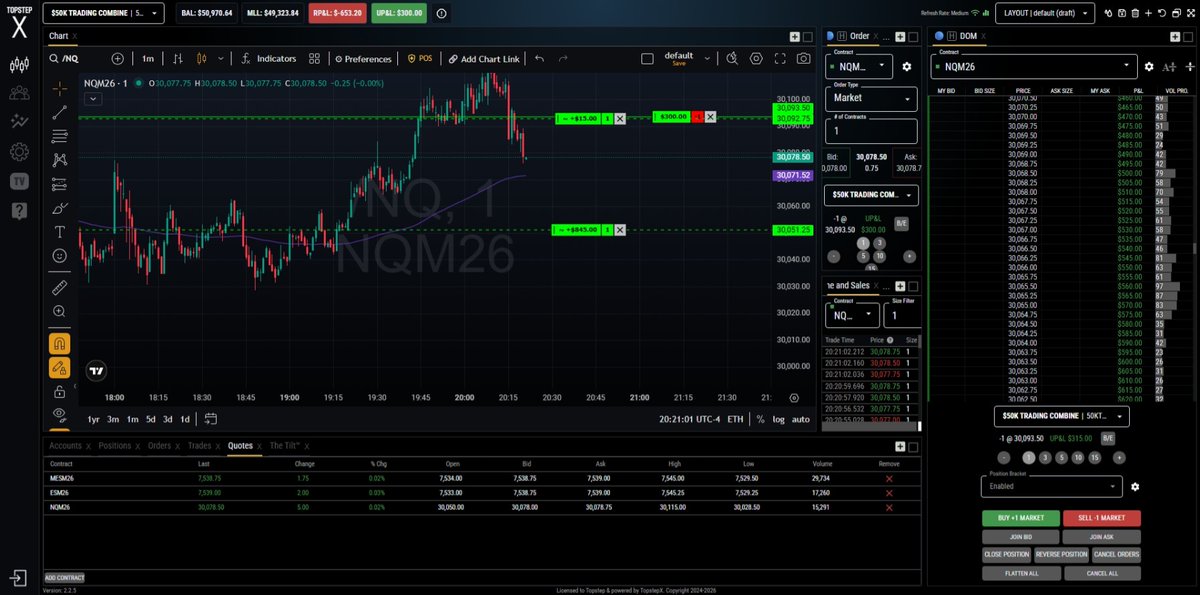Select the text tool in chart toolbar
1200x595 pixels.
pos(60,232)
